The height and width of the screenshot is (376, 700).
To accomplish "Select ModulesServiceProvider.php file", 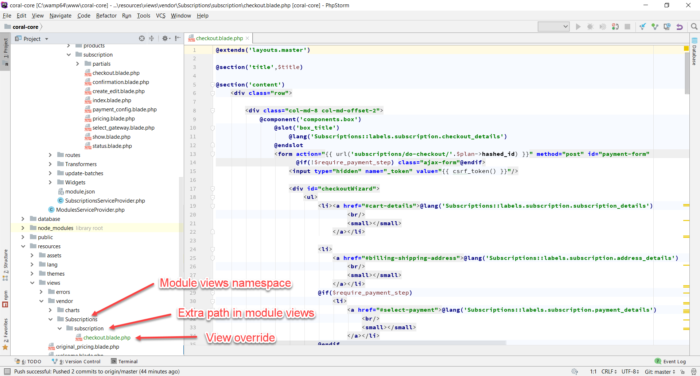I will point(87,210).
